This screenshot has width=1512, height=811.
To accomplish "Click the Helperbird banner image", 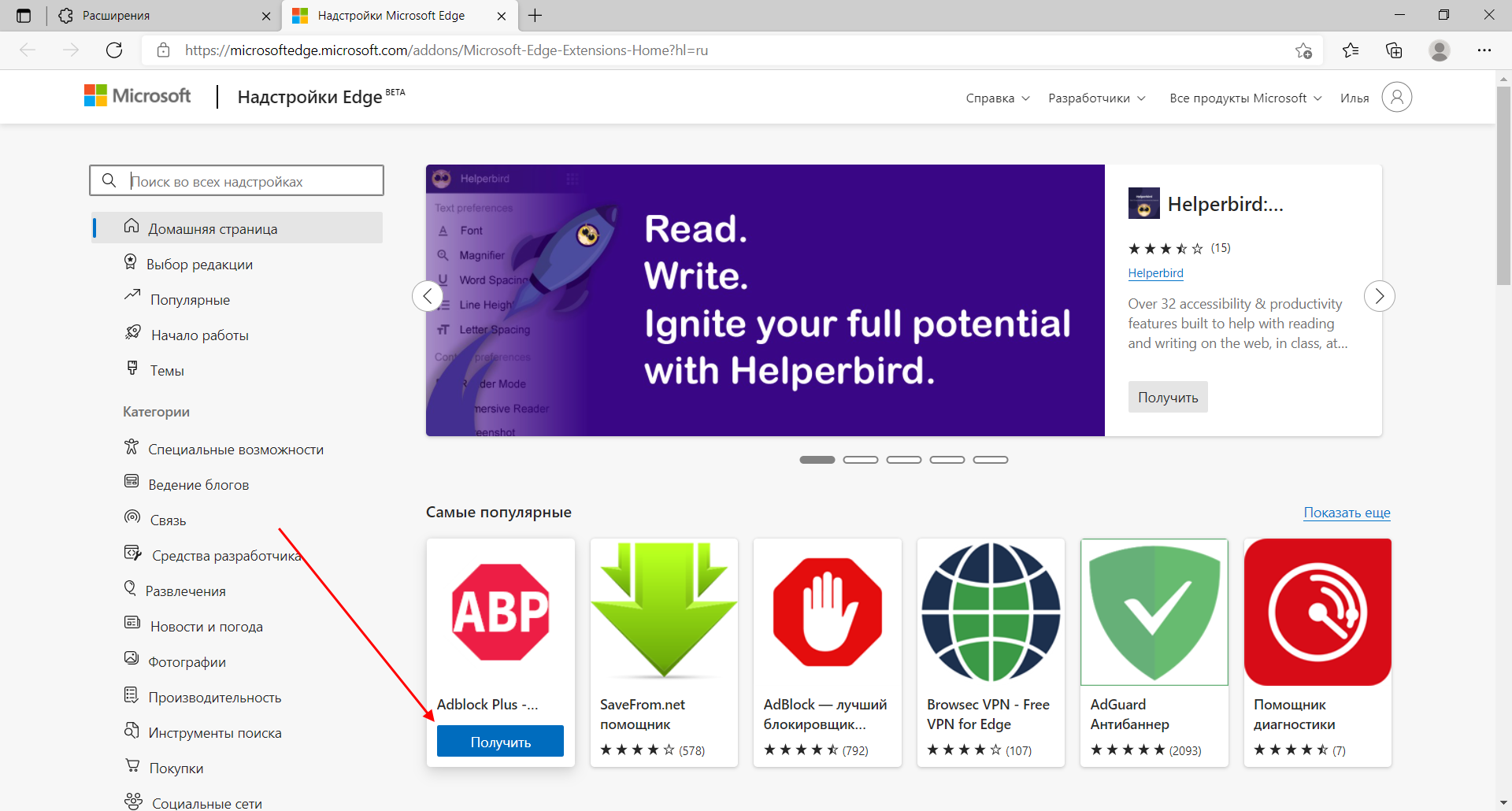I will coord(765,300).
